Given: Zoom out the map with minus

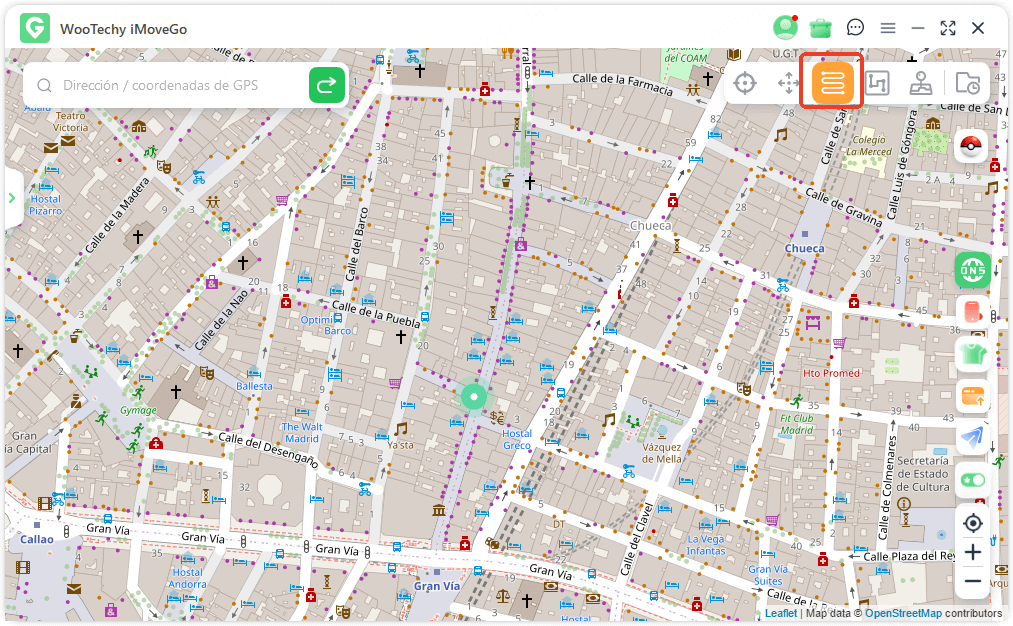Looking at the screenshot, I should (972, 581).
